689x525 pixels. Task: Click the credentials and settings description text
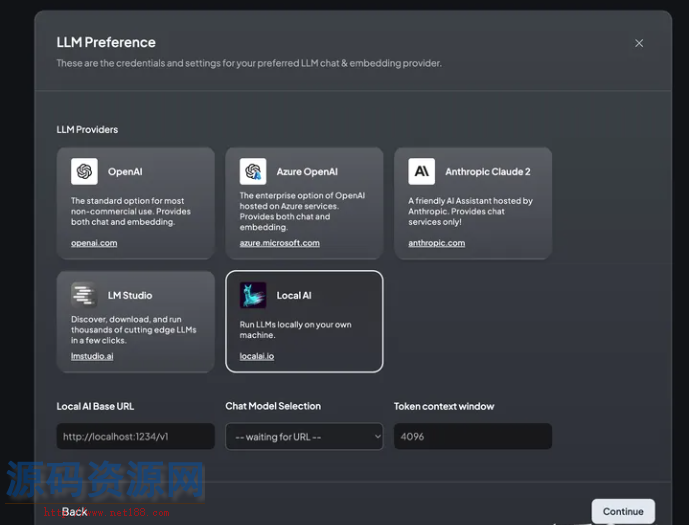point(249,63)
